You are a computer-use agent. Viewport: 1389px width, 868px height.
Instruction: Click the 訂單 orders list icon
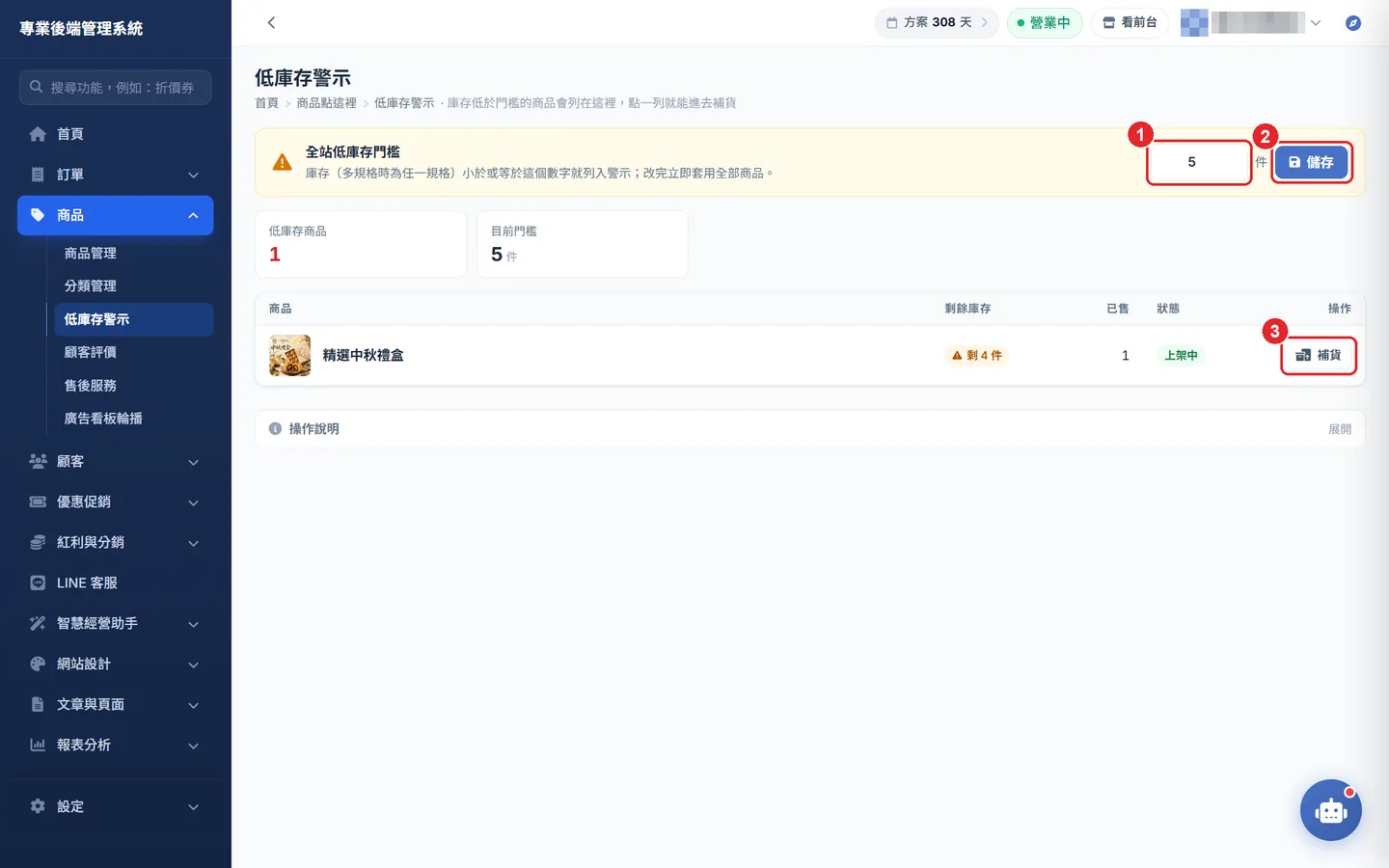tap(38, 175)
